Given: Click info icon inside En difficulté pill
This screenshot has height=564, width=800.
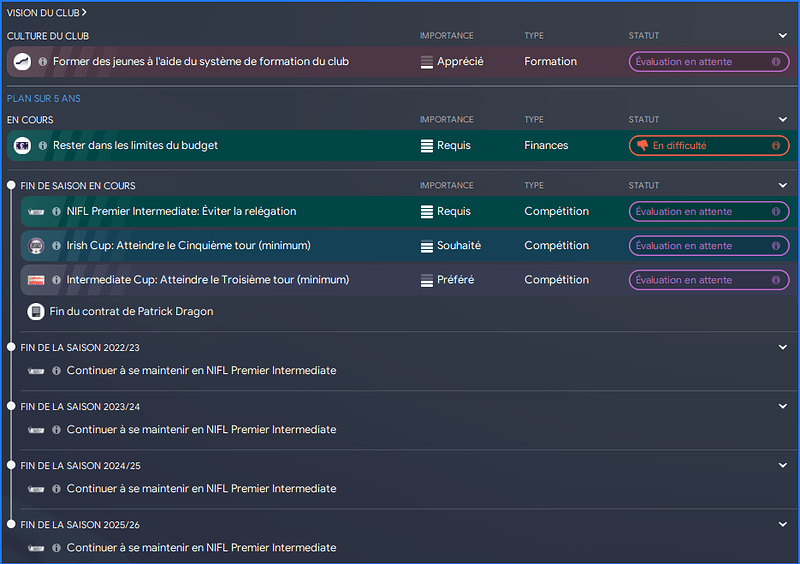Looking at the screenshot, I should (776, 146).
